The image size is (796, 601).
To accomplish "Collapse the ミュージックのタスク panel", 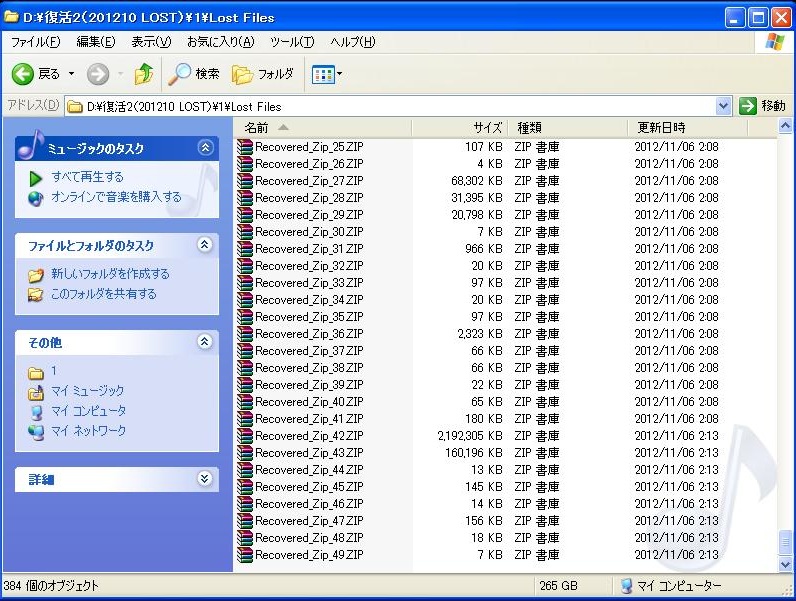I will (205, 148).
